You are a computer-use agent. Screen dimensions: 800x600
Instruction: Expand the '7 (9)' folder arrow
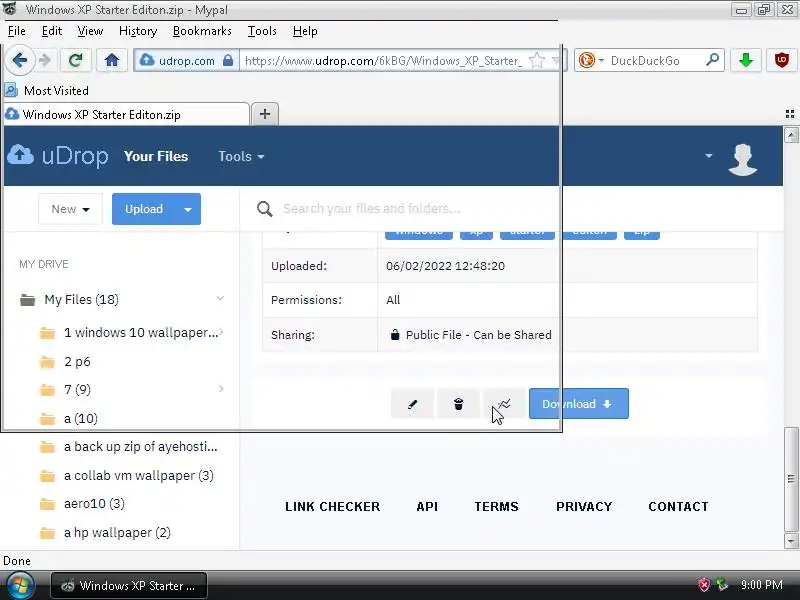pos(221,389)
